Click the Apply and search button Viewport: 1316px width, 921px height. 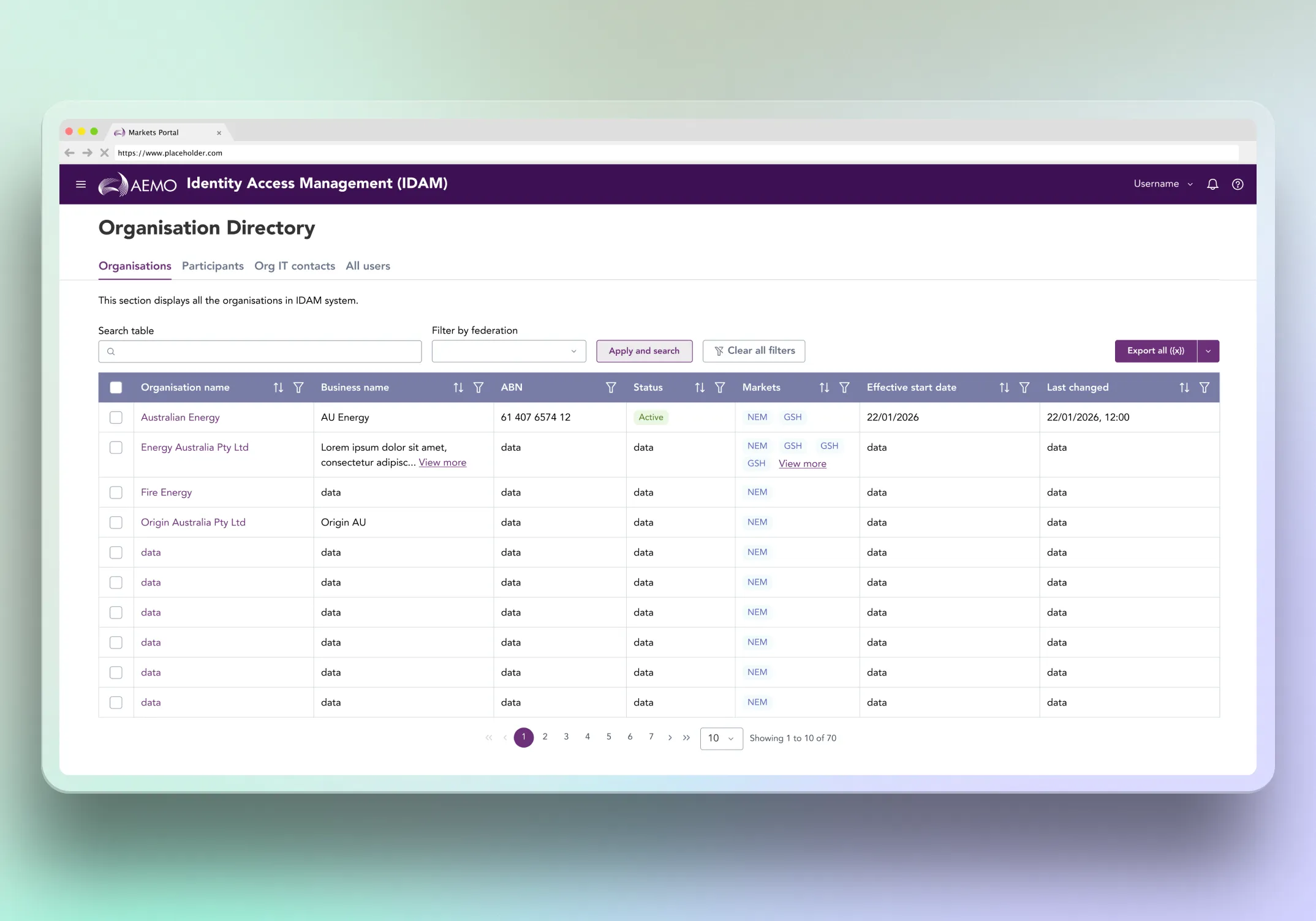pyautogui.click(x=644, y=351)
